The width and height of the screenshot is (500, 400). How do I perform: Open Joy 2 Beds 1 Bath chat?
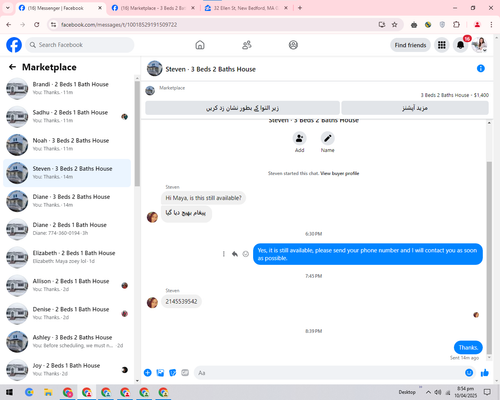67,369
